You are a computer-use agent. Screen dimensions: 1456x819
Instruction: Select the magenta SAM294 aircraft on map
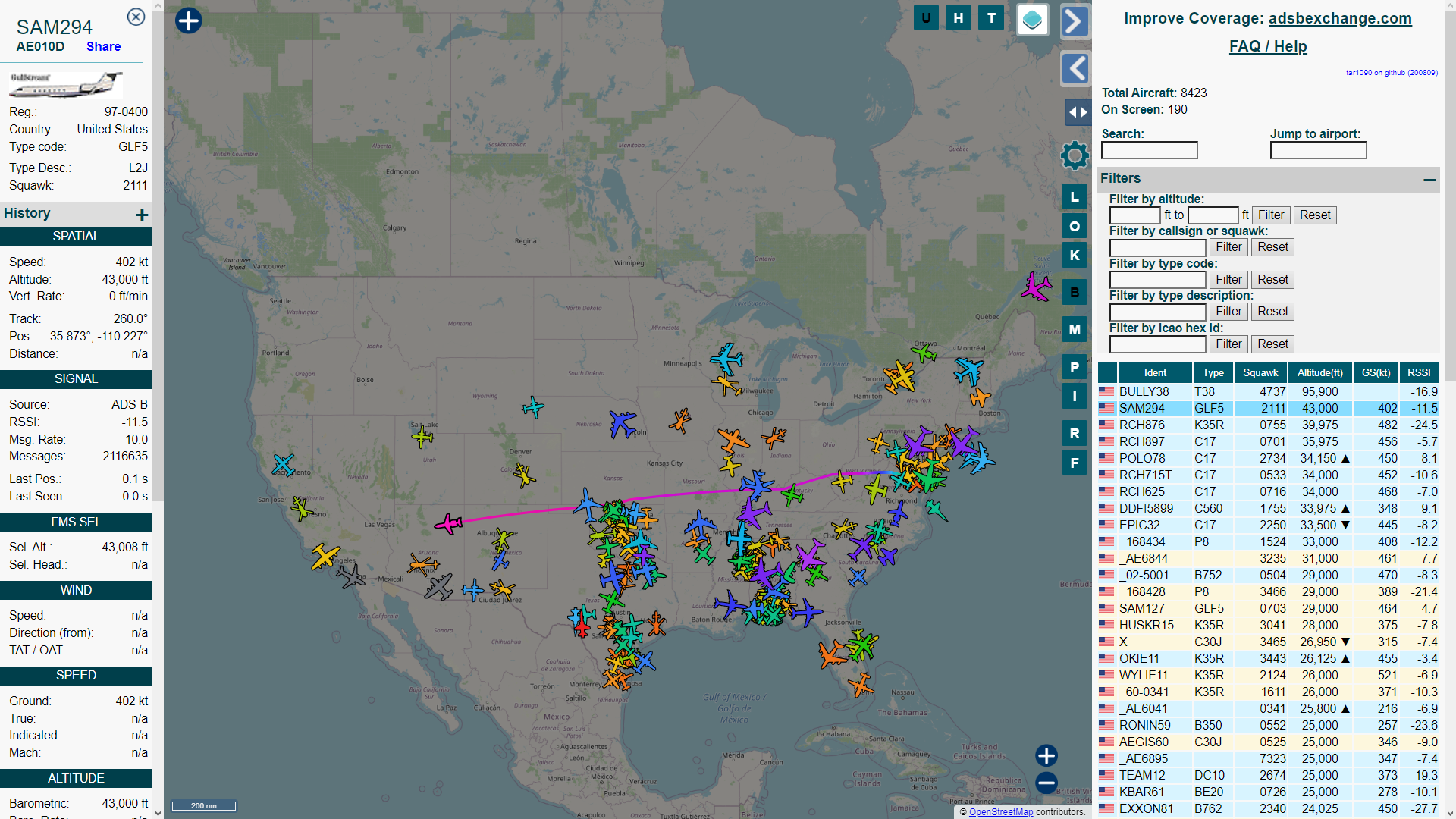click(449, 523)
